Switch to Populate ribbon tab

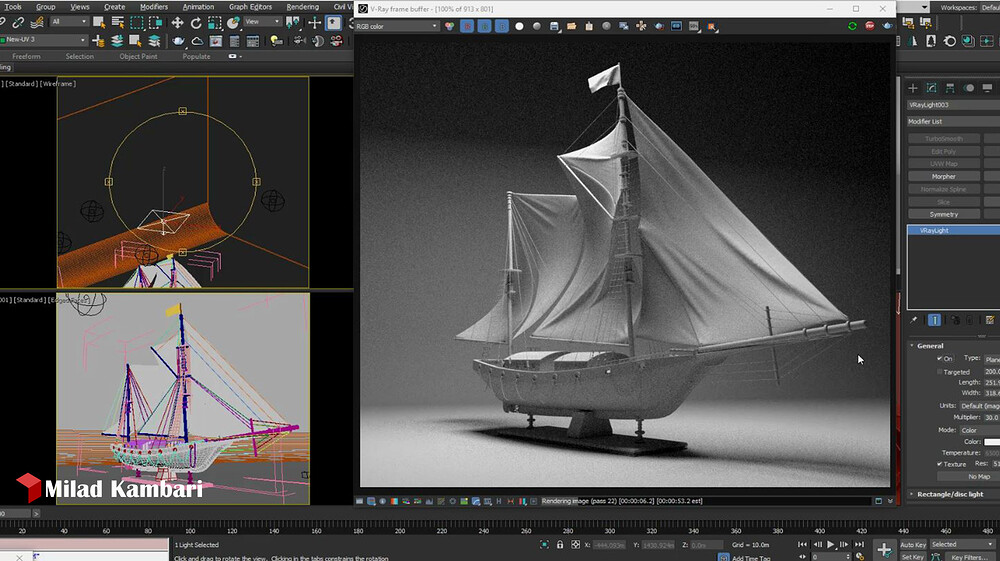[x=196, y=56]
